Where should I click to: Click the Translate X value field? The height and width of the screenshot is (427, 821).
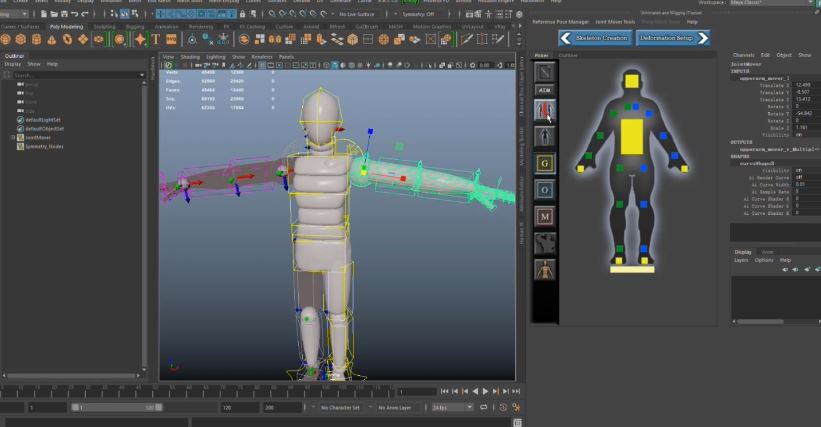tap(803, 85)
